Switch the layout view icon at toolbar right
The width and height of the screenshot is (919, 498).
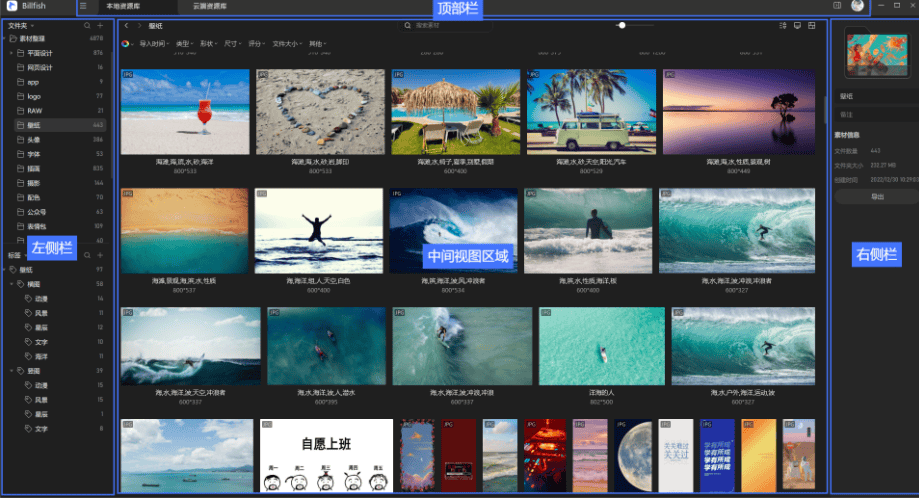tap(811, 25)
